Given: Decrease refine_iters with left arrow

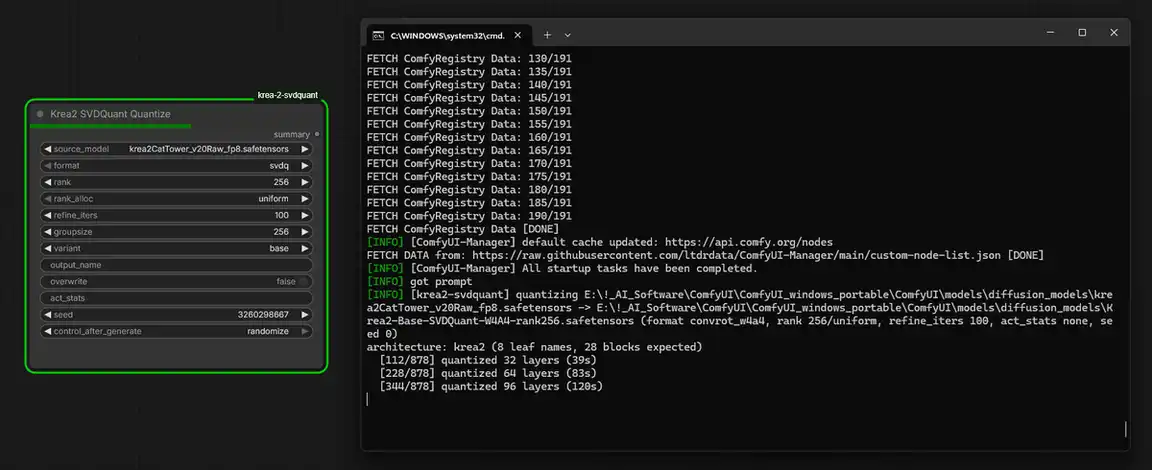Looking at the screenshot, I should tap(48, 215).
